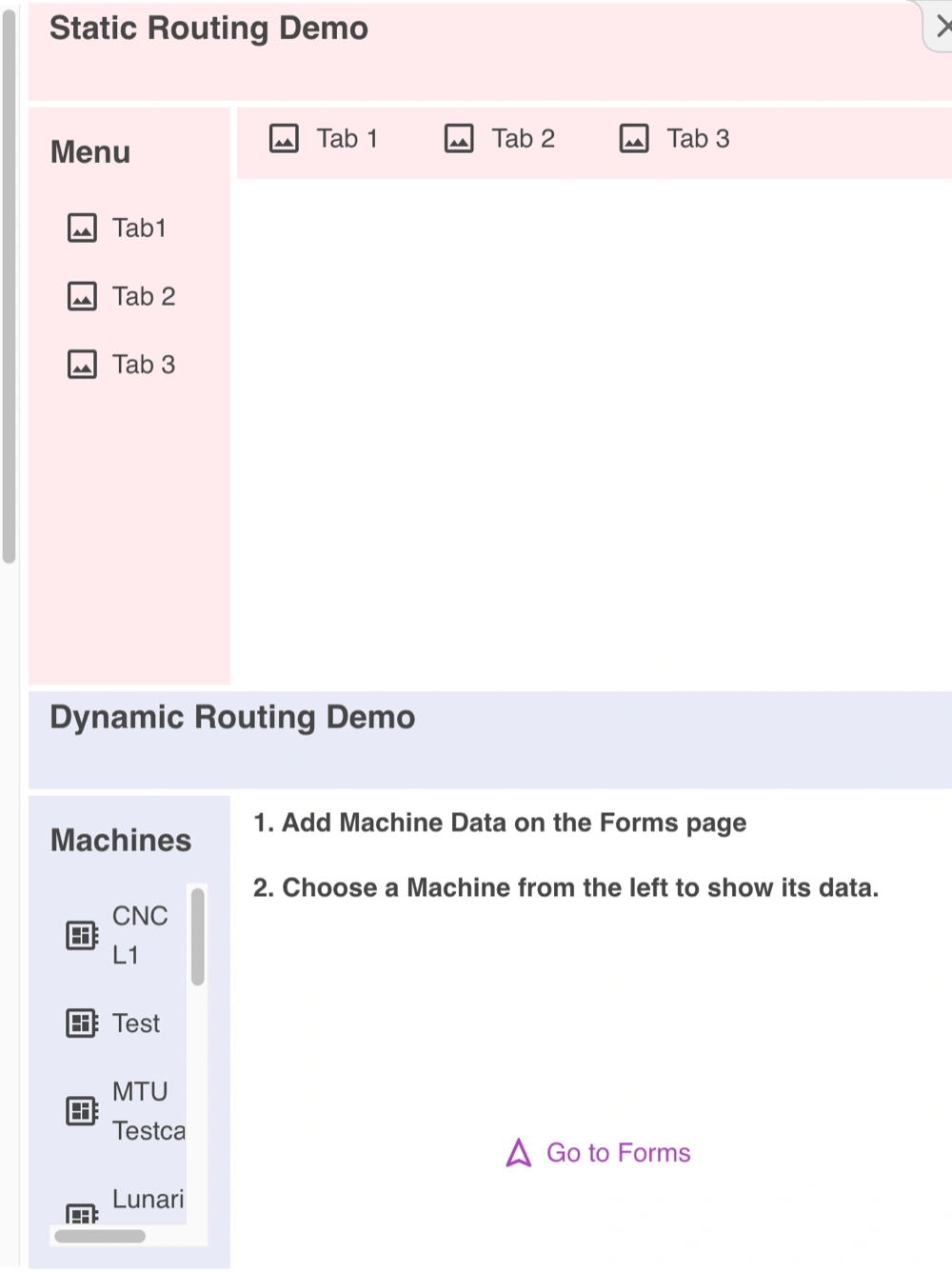Screen dimensions: 952x1272
Task: Select Tab 3 in the top tab bar
Action: (x=698, y=139)
